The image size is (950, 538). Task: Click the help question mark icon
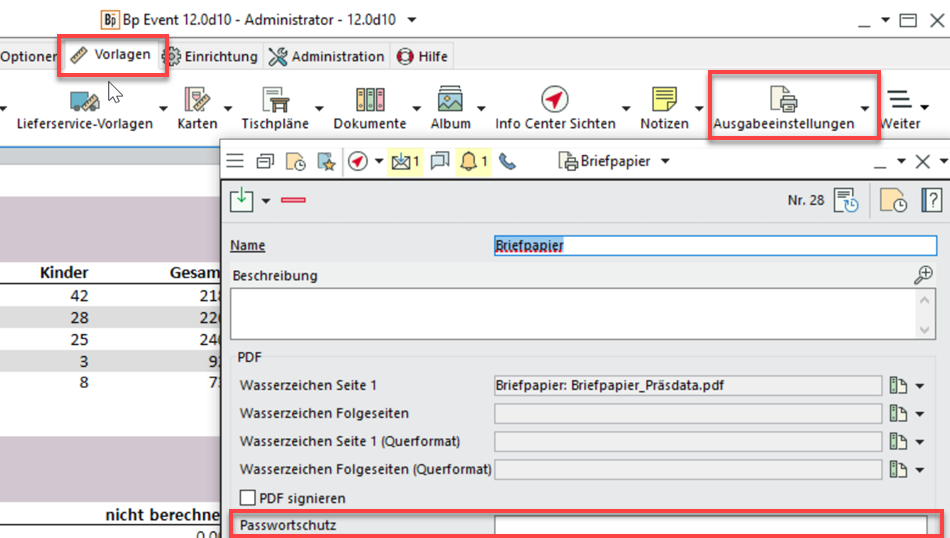930,201
